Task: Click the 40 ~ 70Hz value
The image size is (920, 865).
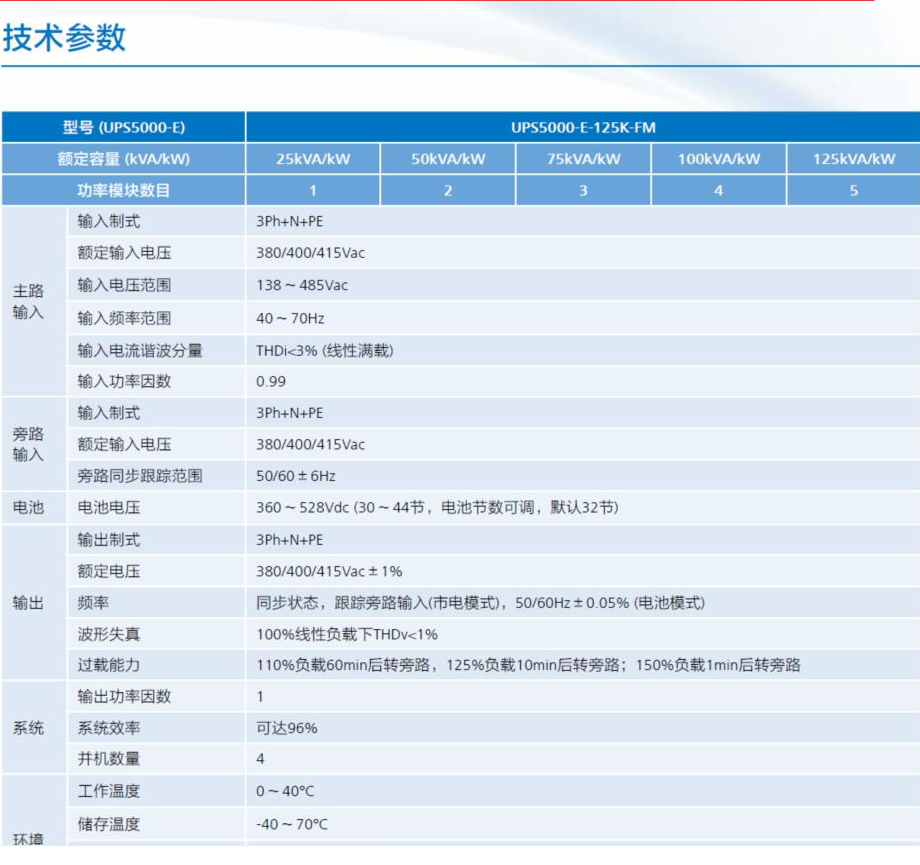Action: tap(290, 319)
